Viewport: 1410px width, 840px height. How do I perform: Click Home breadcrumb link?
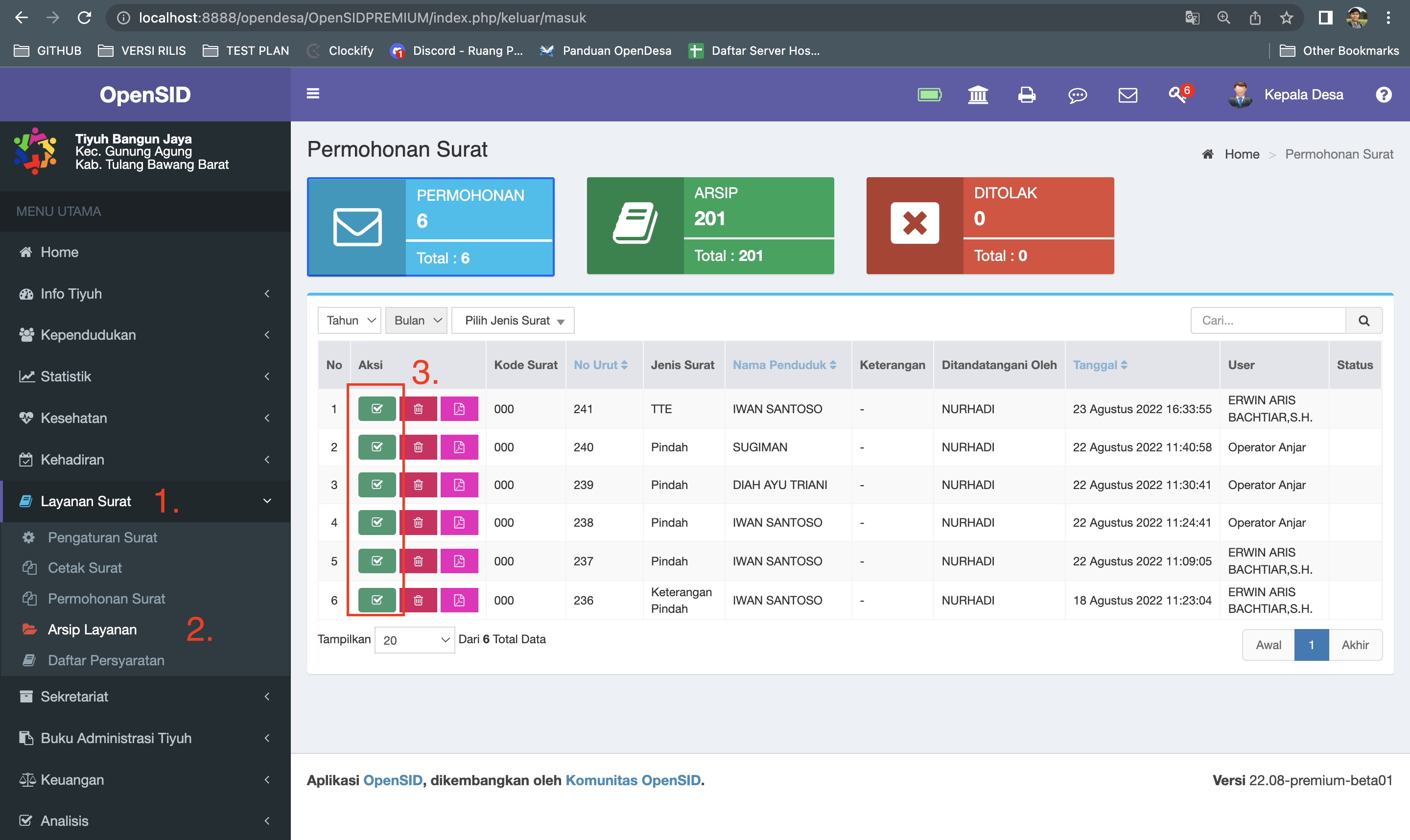tap(1241, 154)
